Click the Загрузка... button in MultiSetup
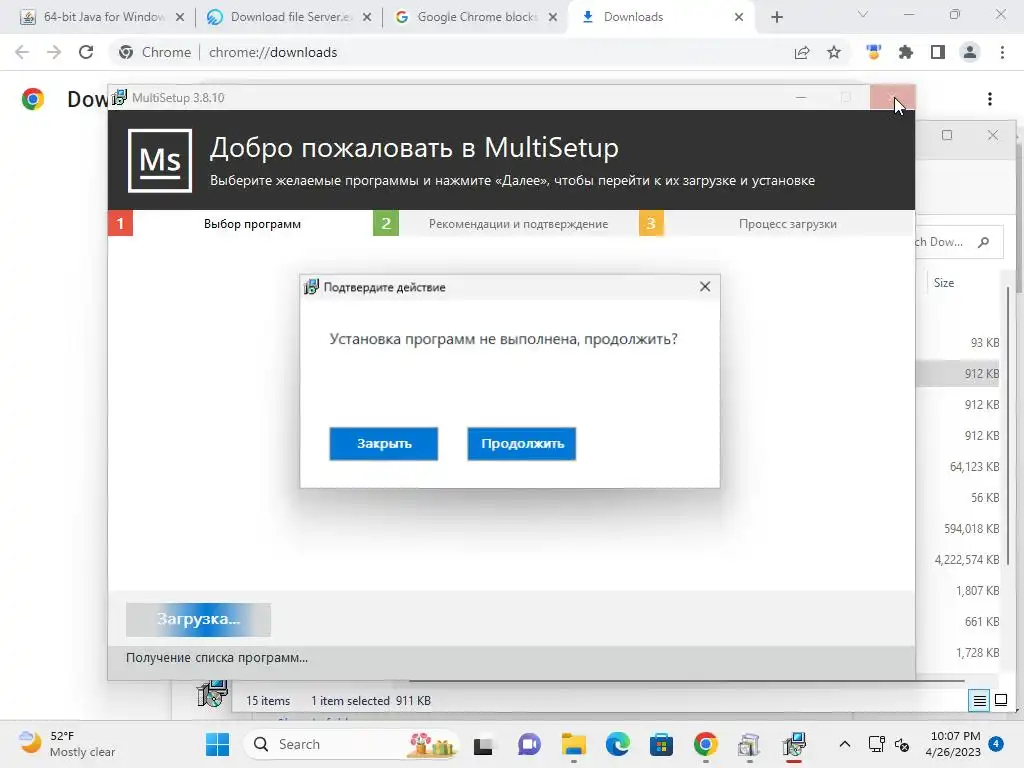 (x=198, y=619)
